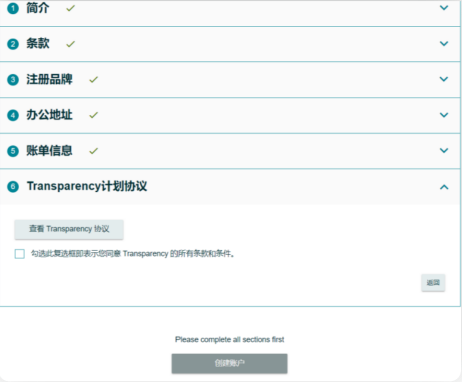The image size is (462, 382).
Task: Click the checkmark beside 办公地址
Action: click(94, 115)
